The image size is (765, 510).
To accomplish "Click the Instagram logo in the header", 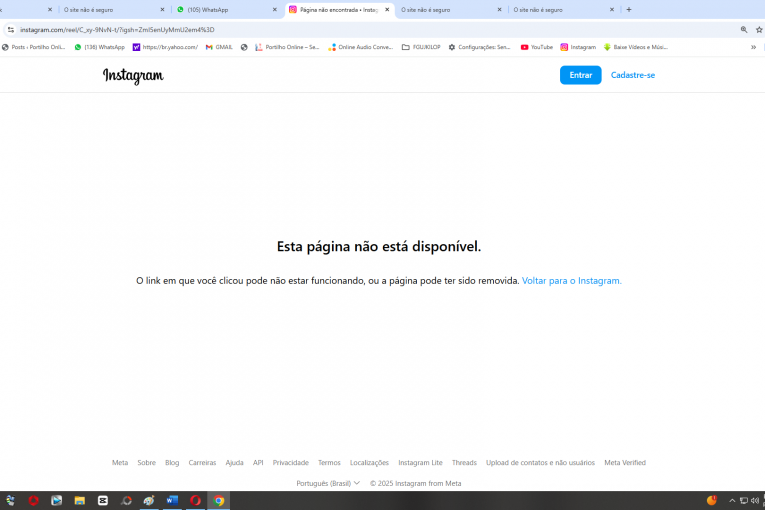I will click(133, 76).
